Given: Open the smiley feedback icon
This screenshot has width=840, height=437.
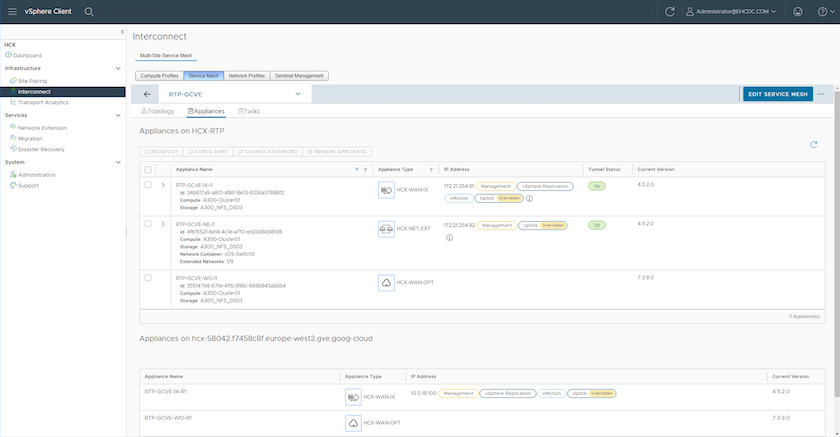Looking at the screenshot, I should (797, 11).
